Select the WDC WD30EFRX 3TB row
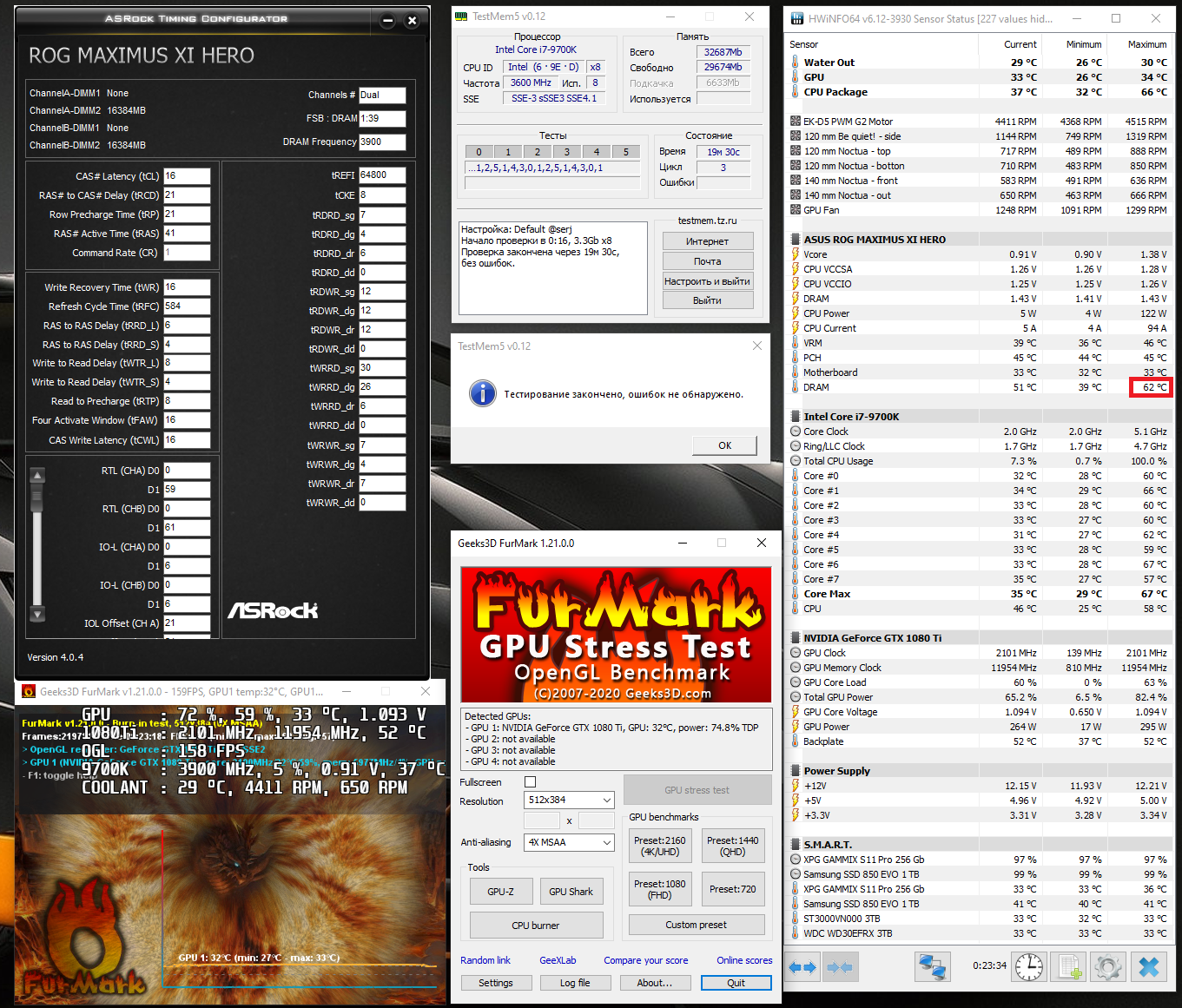1182x1008 pixels. click(979, 933)
